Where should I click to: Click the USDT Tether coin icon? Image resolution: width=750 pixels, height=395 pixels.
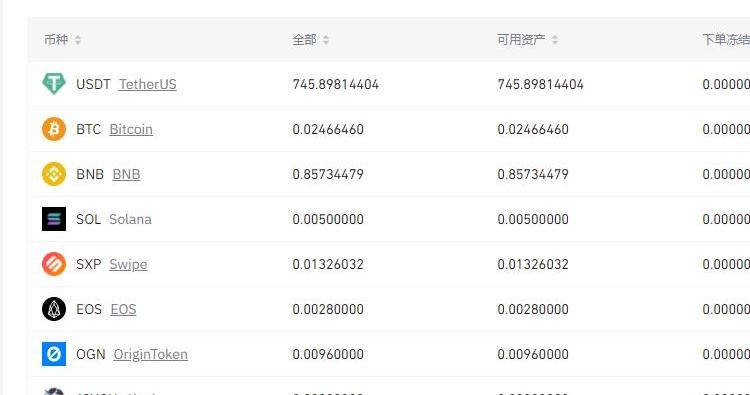click(54, 84)
